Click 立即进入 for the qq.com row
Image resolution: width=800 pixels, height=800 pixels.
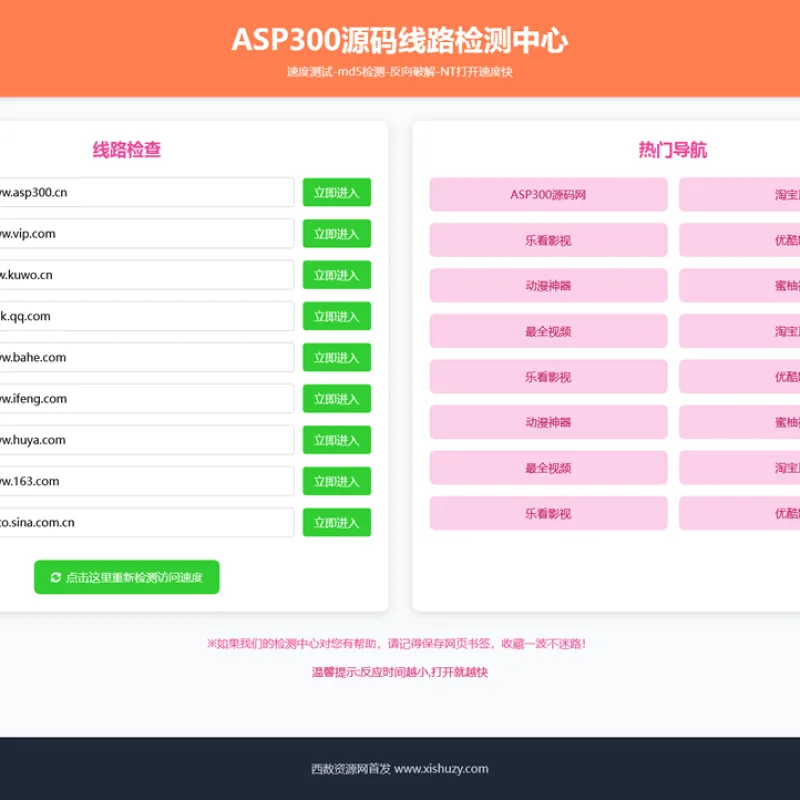(337, 316)
